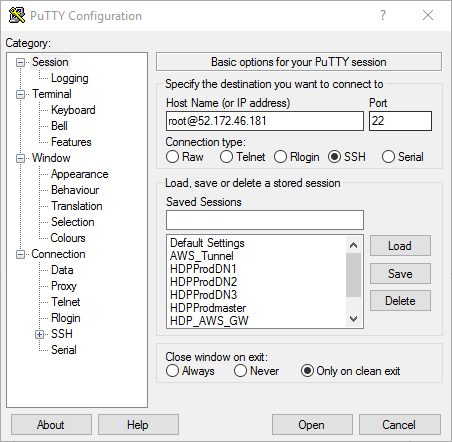Screen dimensions: 452x442
Task: Collapse the Connection tree node
Action: [21, 255]
